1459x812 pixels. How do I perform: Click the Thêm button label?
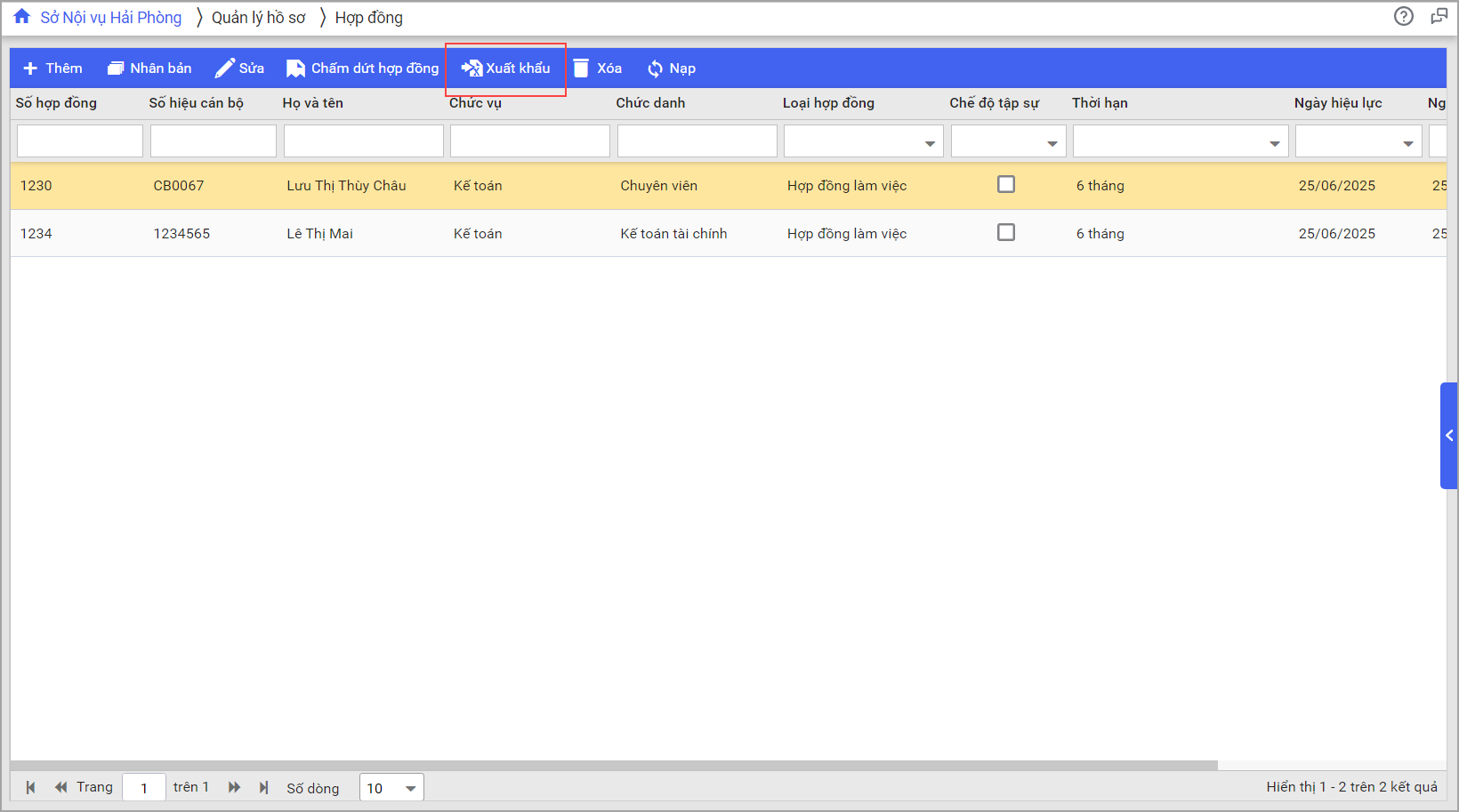(x=64, y=68)
